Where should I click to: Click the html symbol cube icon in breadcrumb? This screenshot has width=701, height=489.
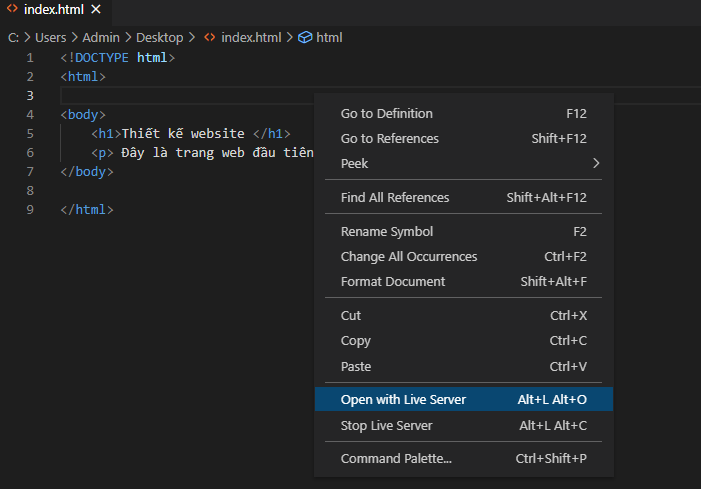305,38
